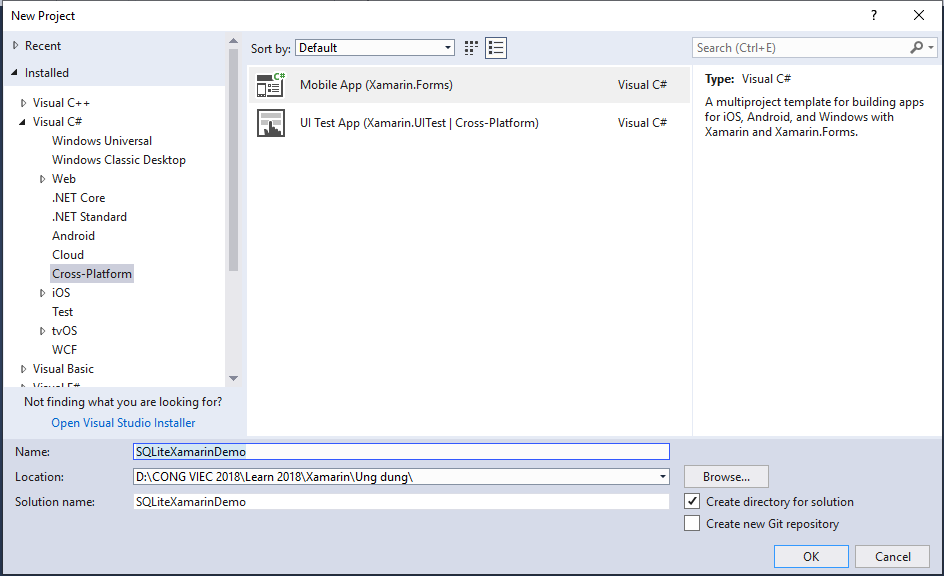Image resolution: width=944 pixels, height=576 pixels.
Task: Expand the Recent section
Action: pyautogui.click(x=16, y=46)
